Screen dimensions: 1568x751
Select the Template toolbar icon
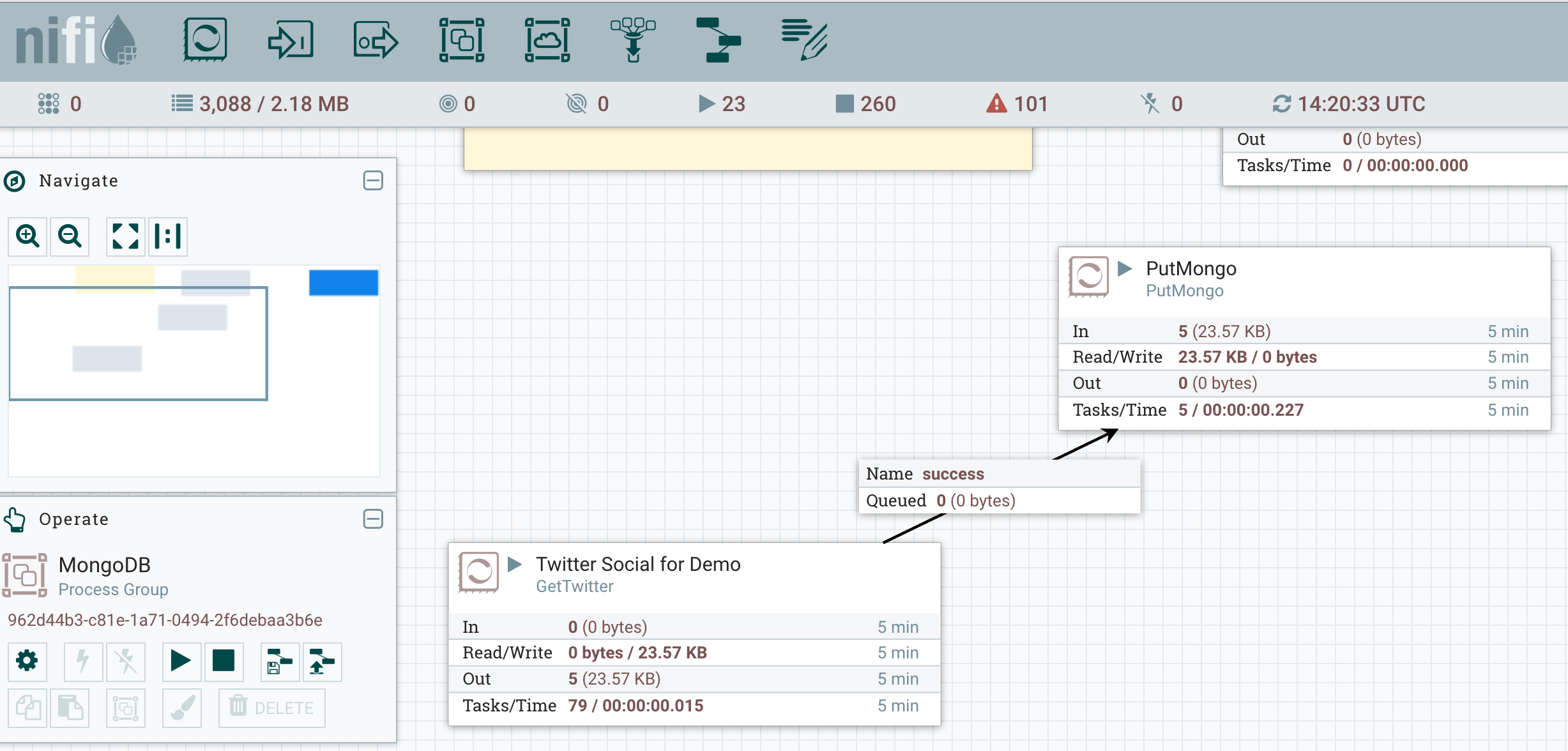pyautogui.click(x=719, y=40)
